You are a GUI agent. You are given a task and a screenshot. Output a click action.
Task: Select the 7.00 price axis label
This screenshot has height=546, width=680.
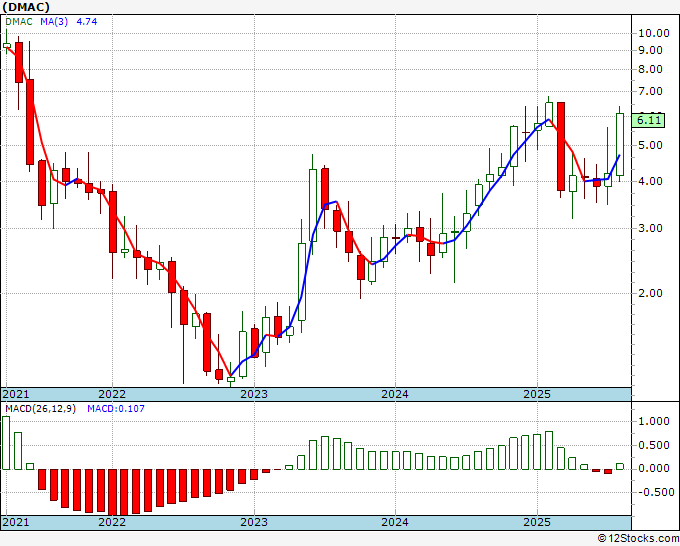coord(650,92)
